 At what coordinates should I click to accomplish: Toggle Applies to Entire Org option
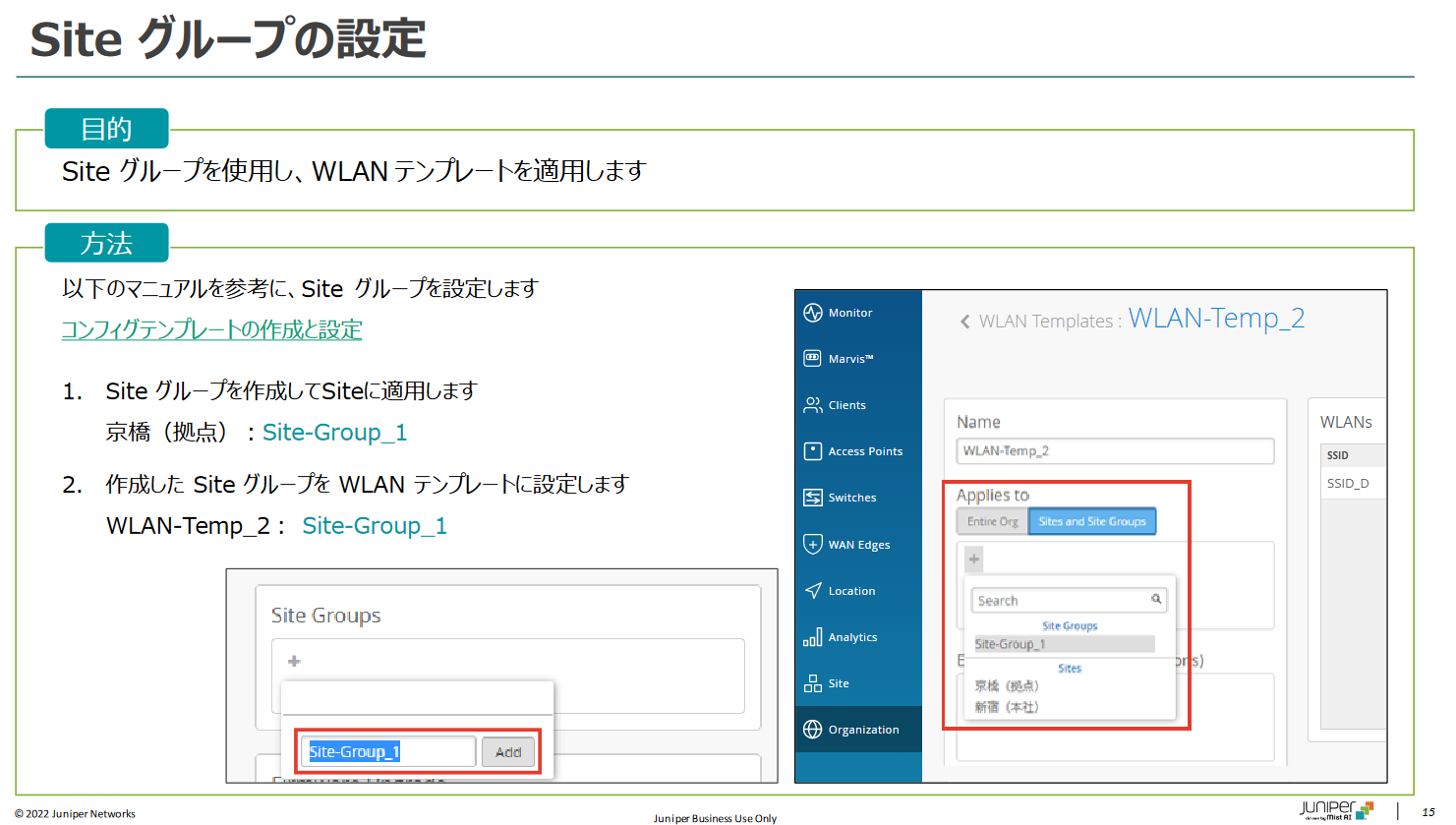coord(992,522)
